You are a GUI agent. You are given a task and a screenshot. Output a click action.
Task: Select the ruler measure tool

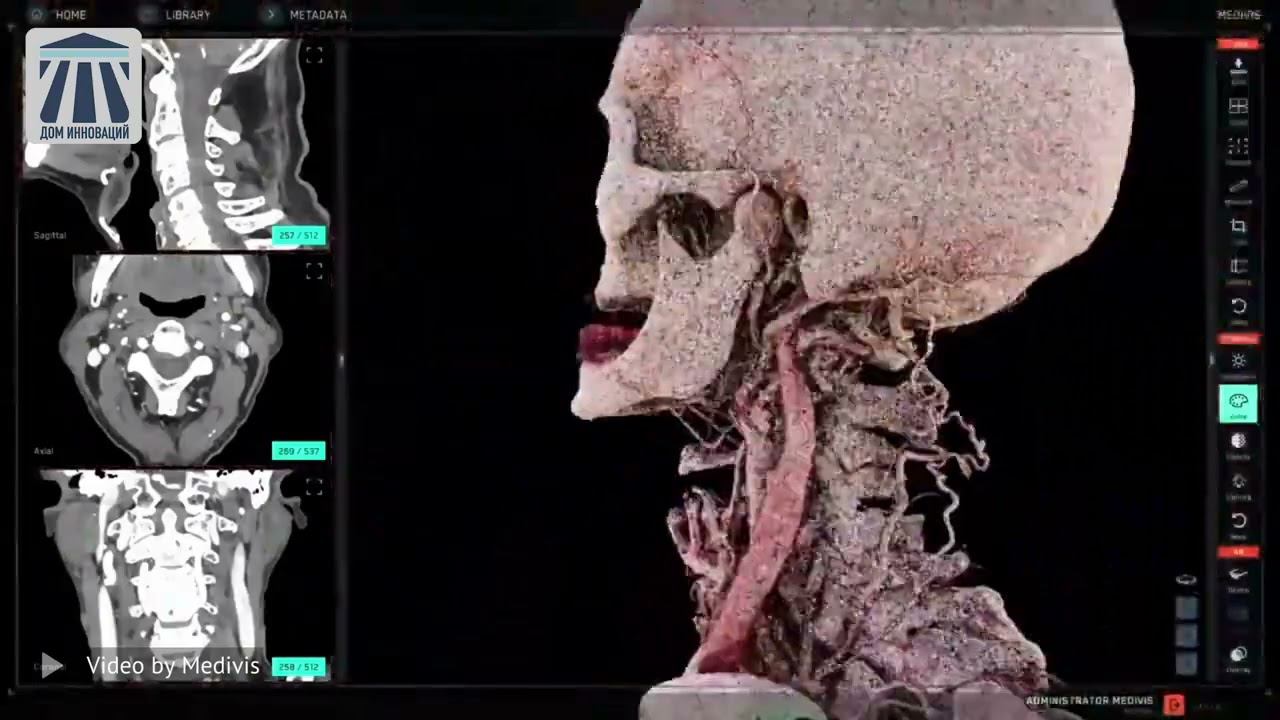click(x=1238, y=189)
